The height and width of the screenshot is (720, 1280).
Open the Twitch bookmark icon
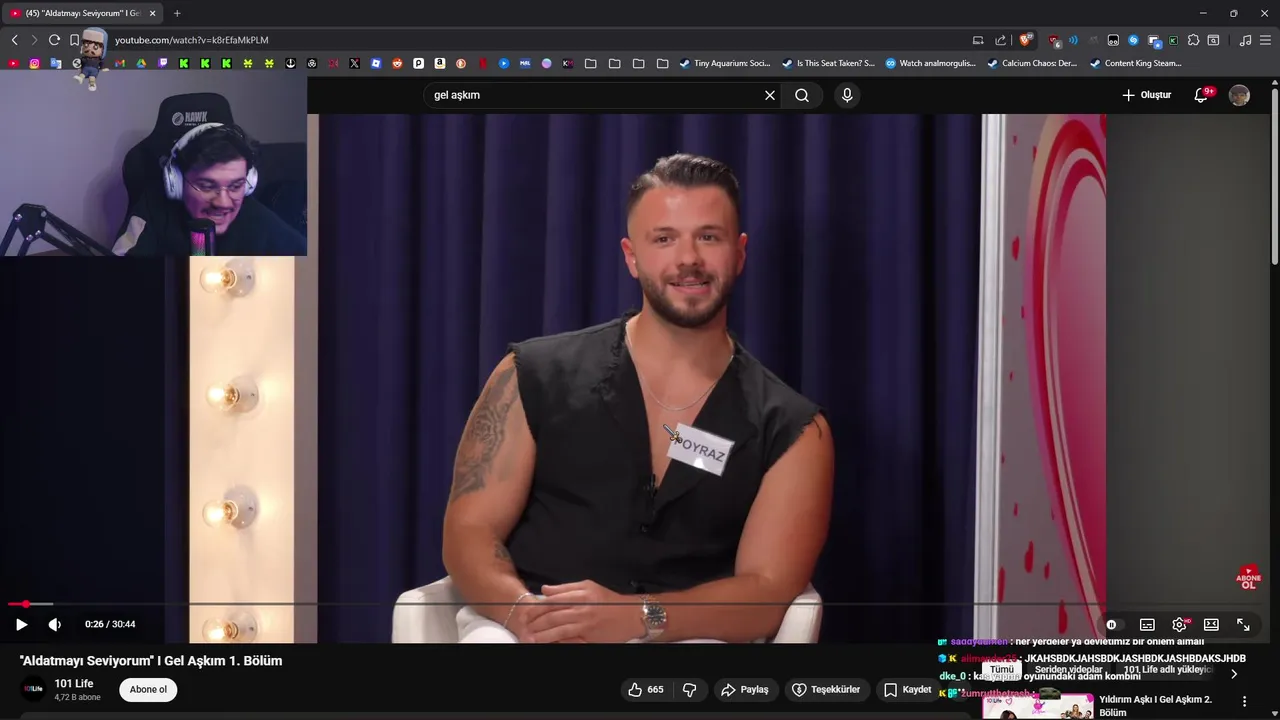click(163, 63)
